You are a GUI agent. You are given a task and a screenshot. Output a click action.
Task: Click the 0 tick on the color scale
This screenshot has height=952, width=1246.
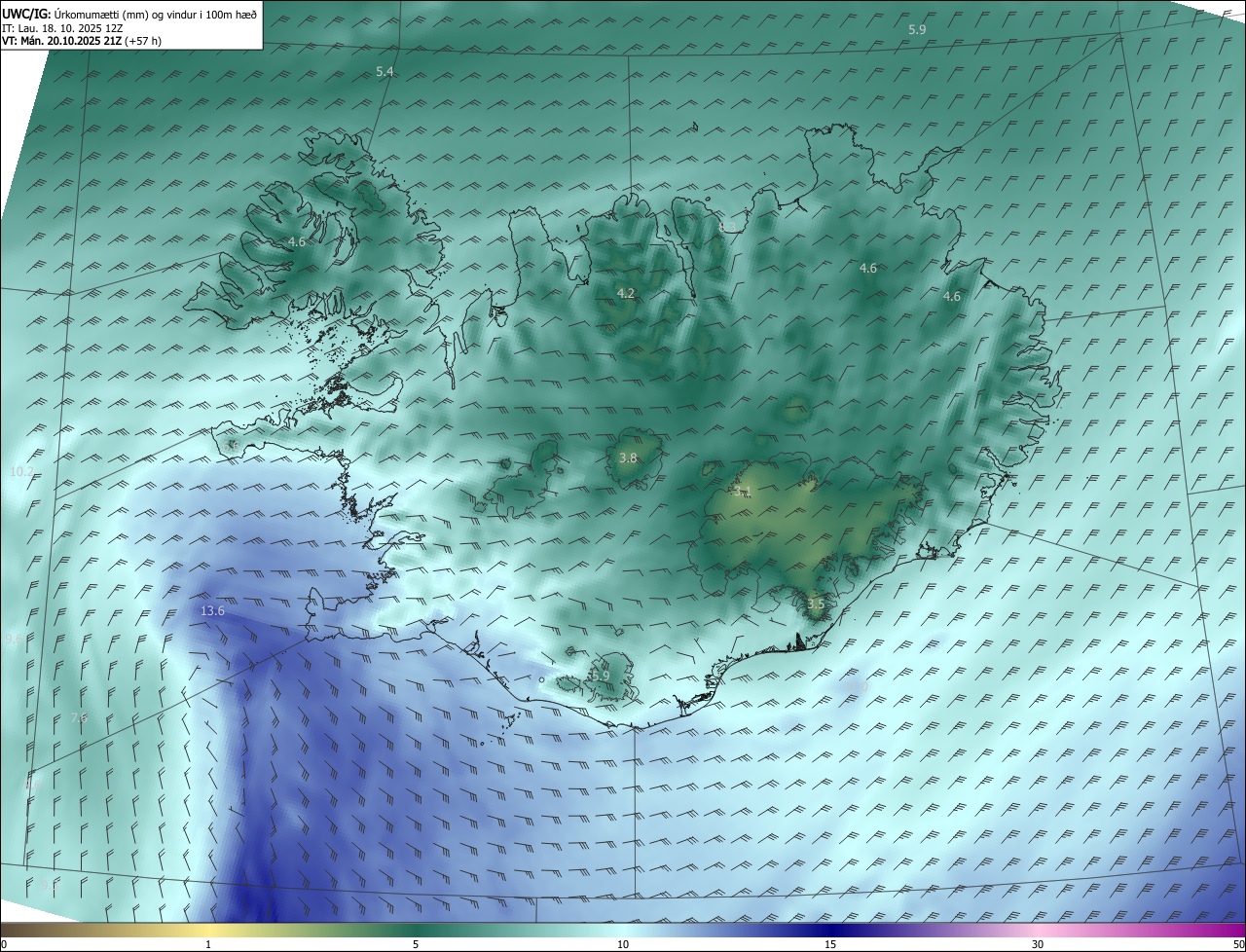[x=4, y=945]
